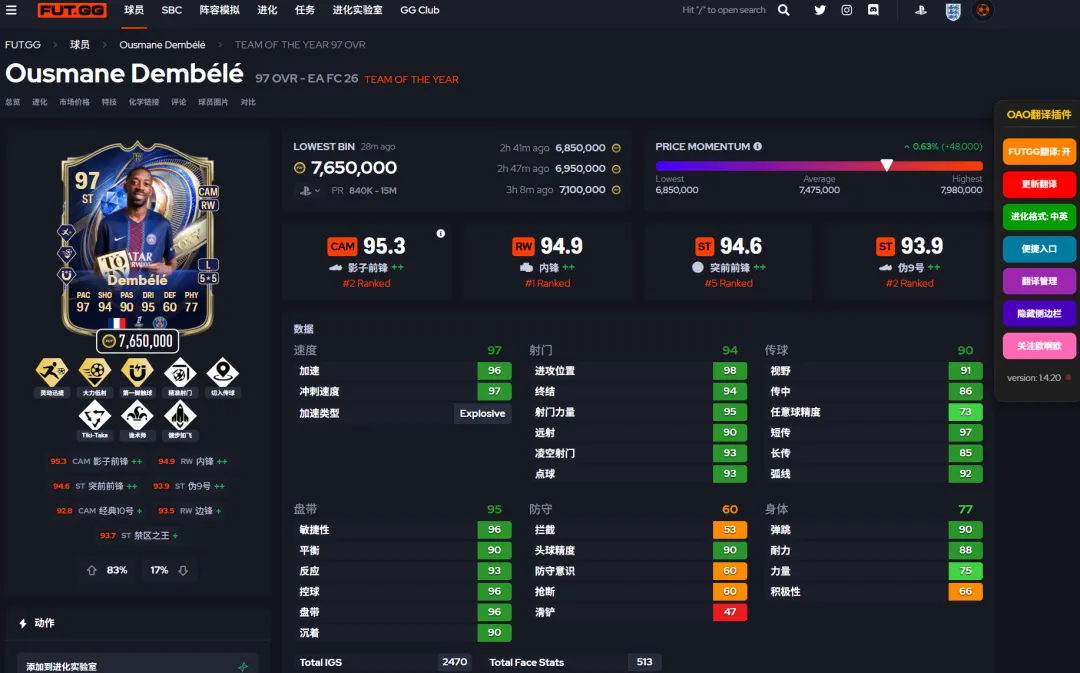Click the 93.7 ST 禁区之王 role chip

tap(138, 536)
